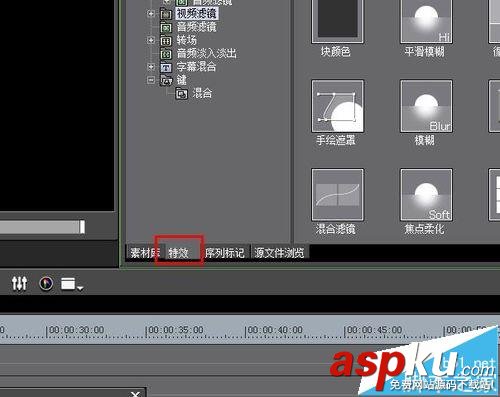The height and width of the screenshot is (397, 500).
Task: Click the timeline ruler at 00:00:45:00
Action: click(x=374, y=330)
